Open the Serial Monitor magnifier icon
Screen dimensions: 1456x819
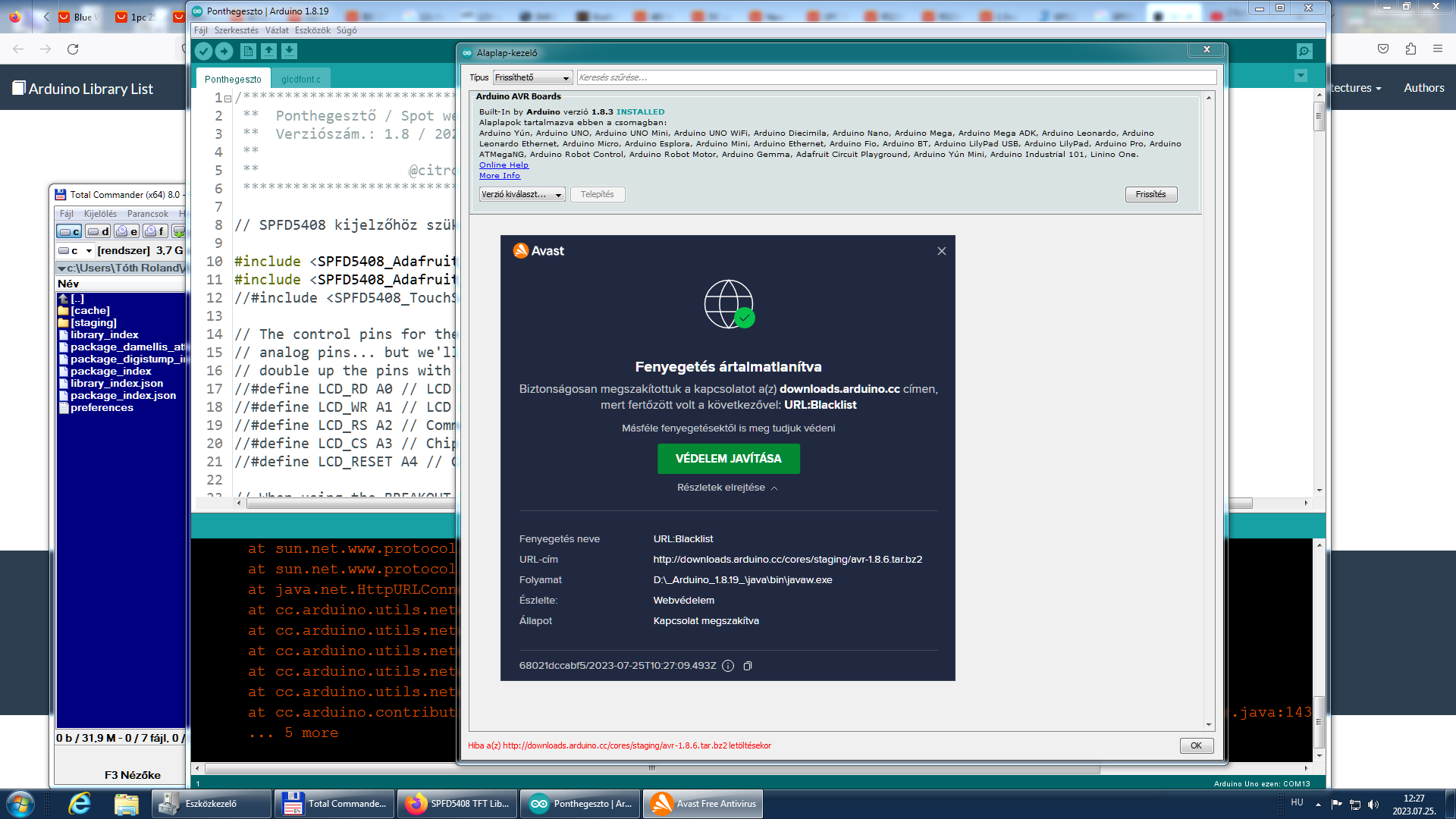[x=1304, y=51]
